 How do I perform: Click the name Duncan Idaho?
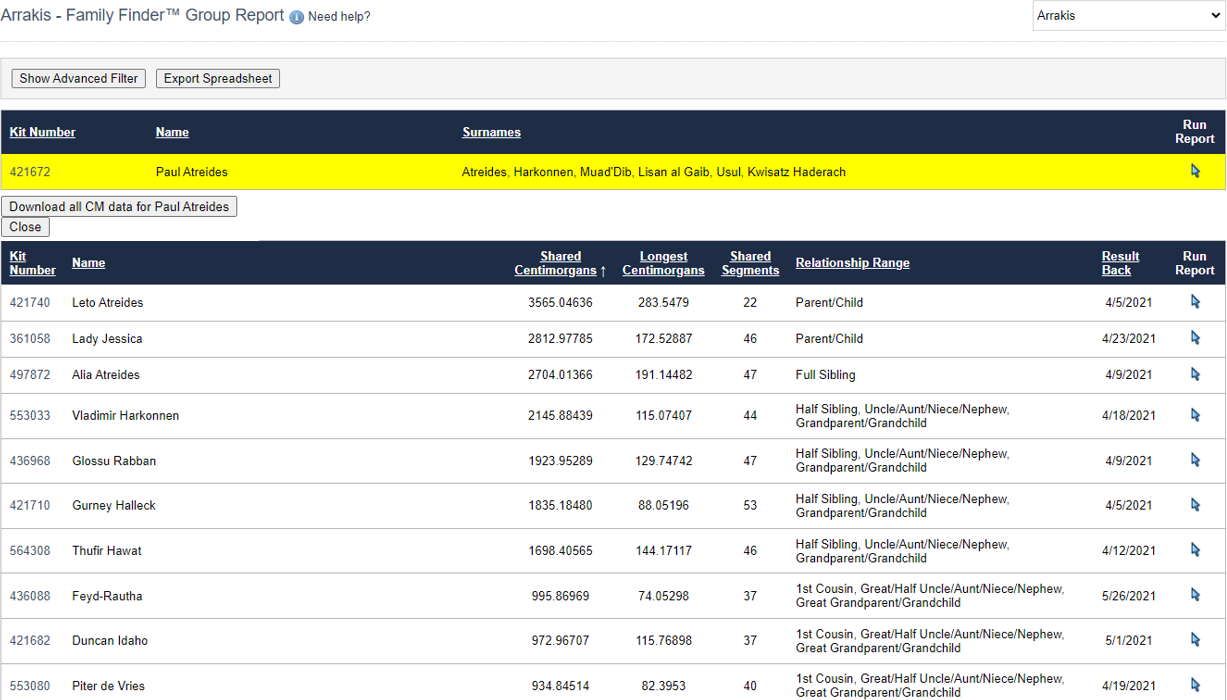[110, 641]
